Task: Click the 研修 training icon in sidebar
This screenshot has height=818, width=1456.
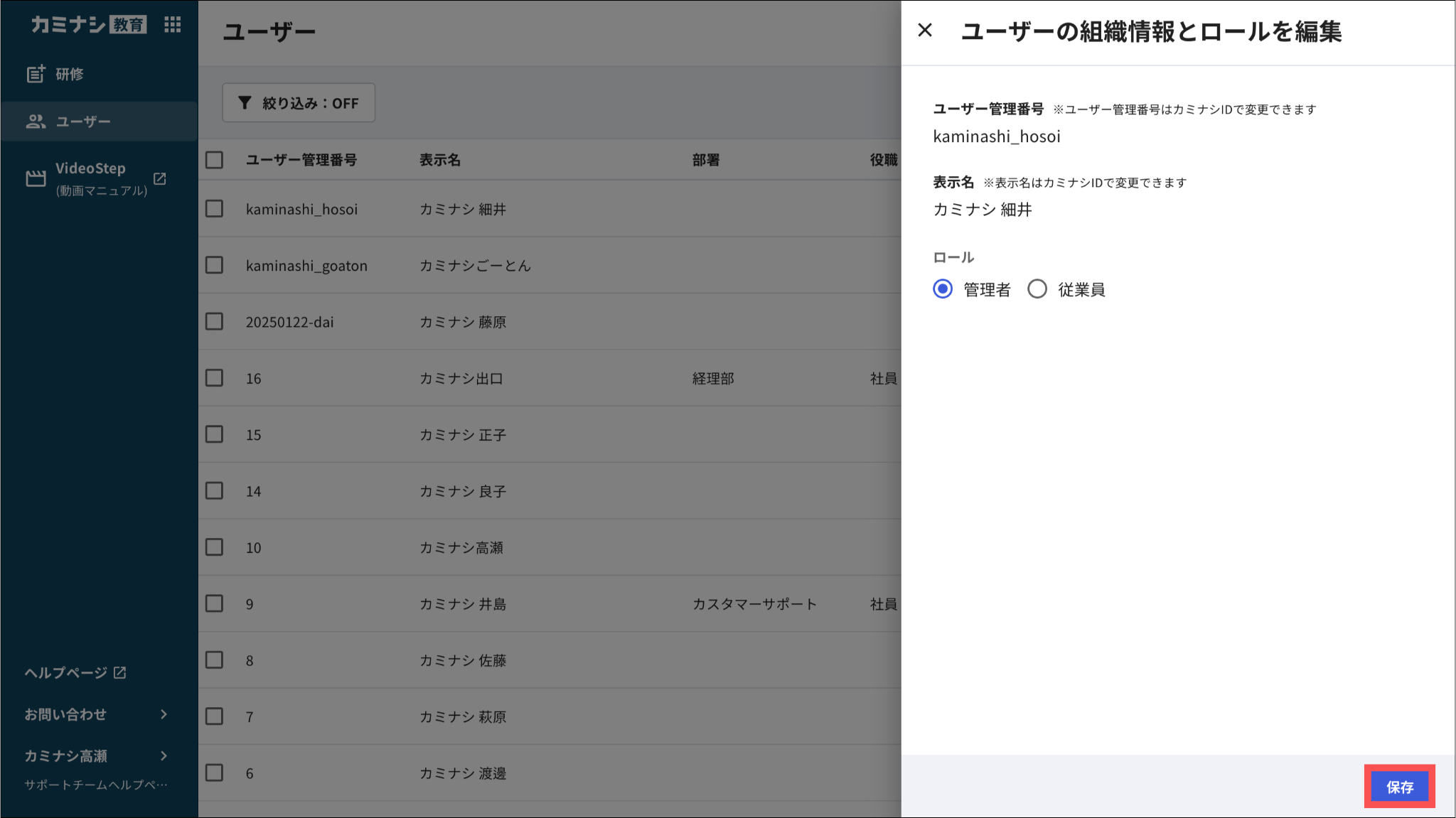Action: [x=36, y=74]
